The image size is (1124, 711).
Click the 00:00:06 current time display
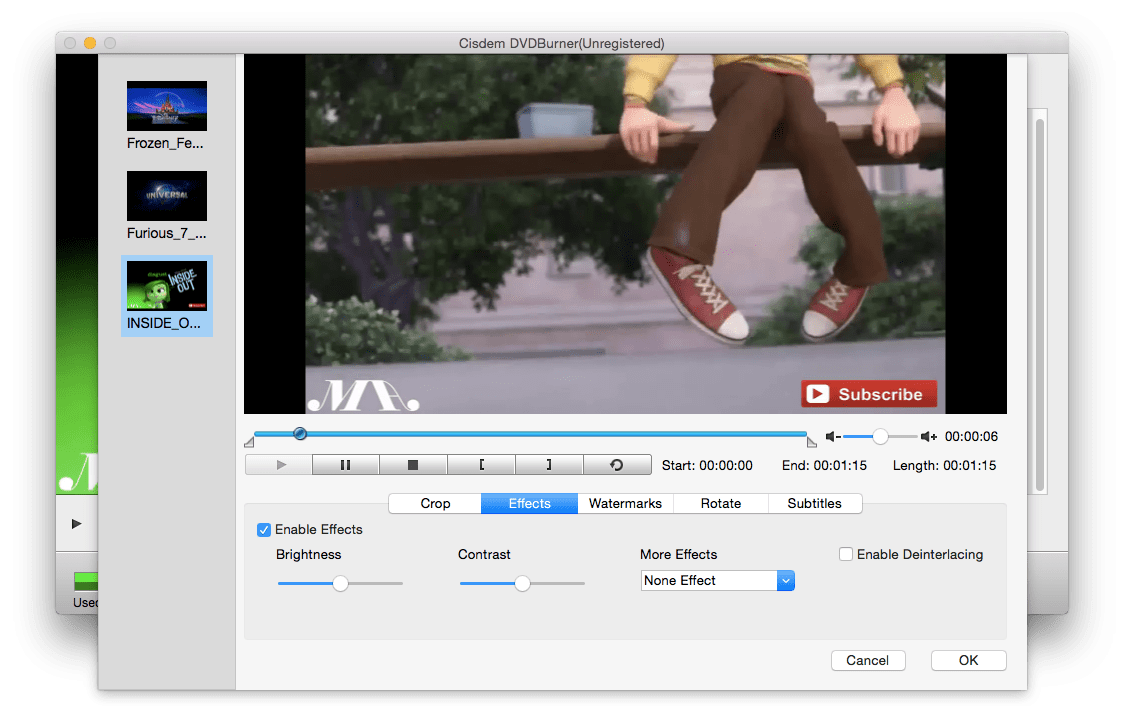pos(971,436)
